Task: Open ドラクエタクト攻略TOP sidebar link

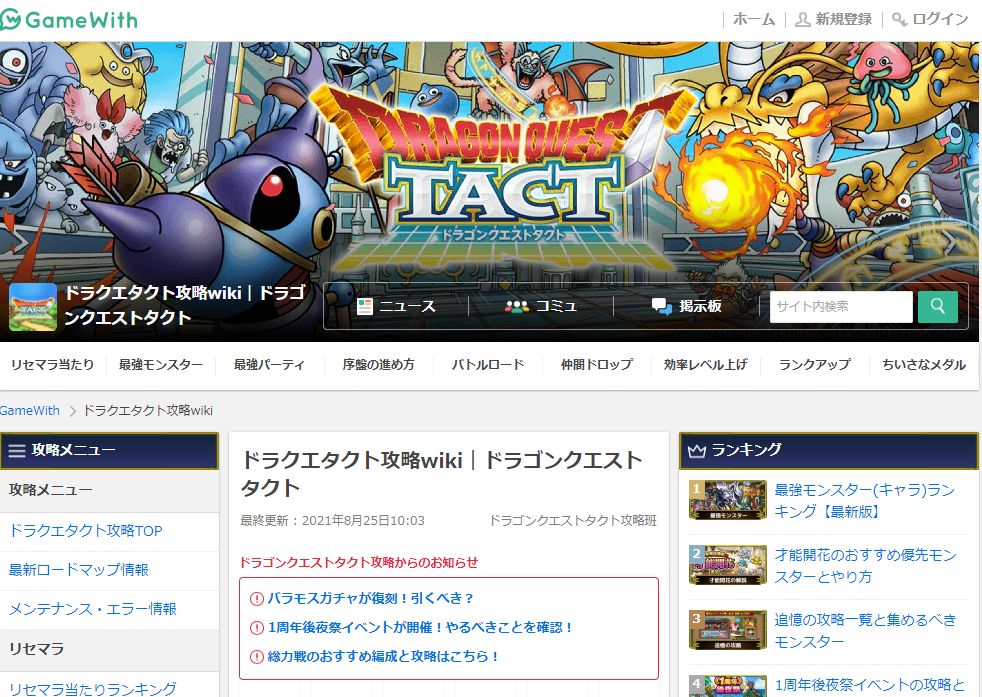Action: [85, 531]
